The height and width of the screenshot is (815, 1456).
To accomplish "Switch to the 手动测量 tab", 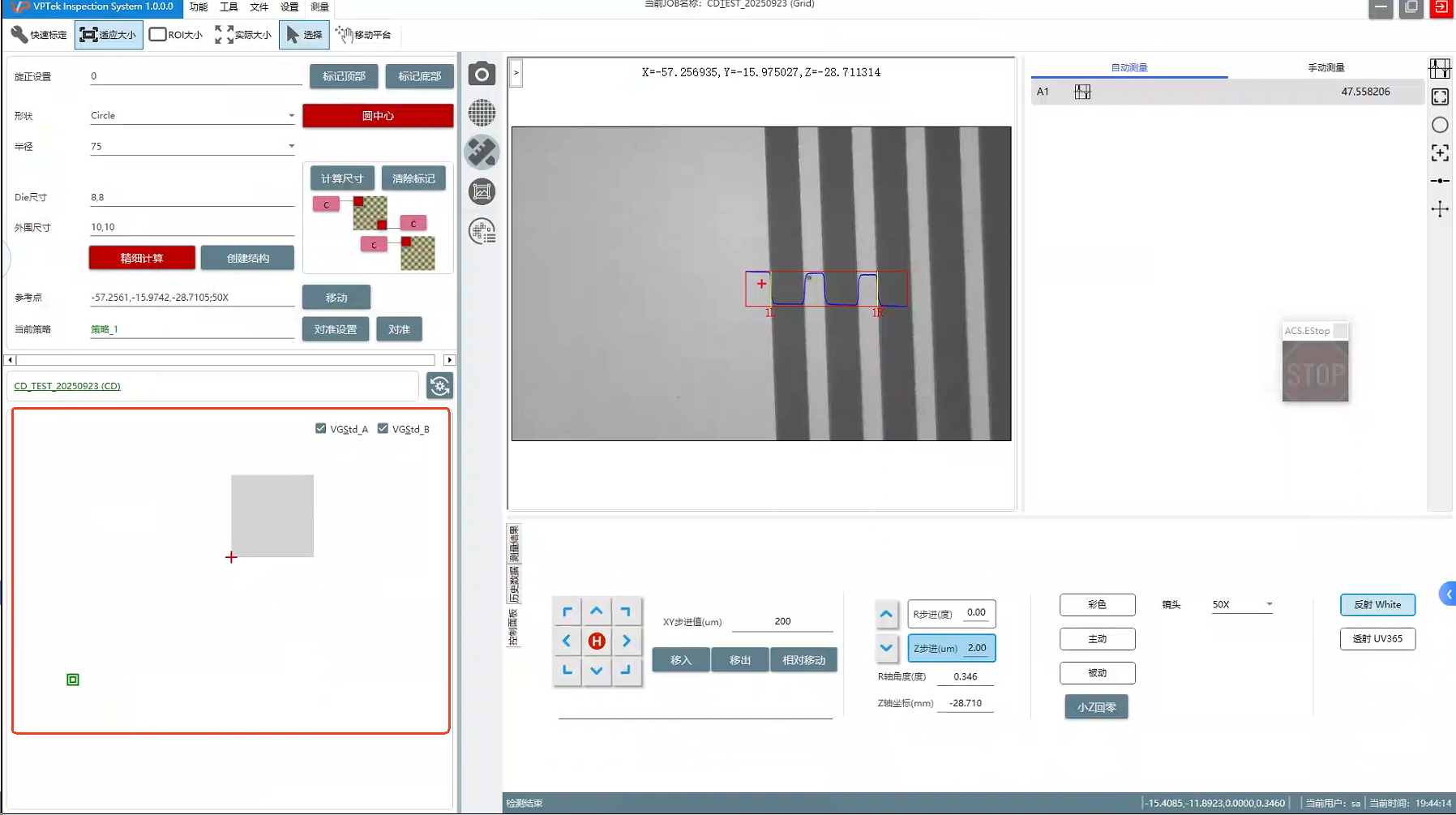I will click(x=1325, y=67).
